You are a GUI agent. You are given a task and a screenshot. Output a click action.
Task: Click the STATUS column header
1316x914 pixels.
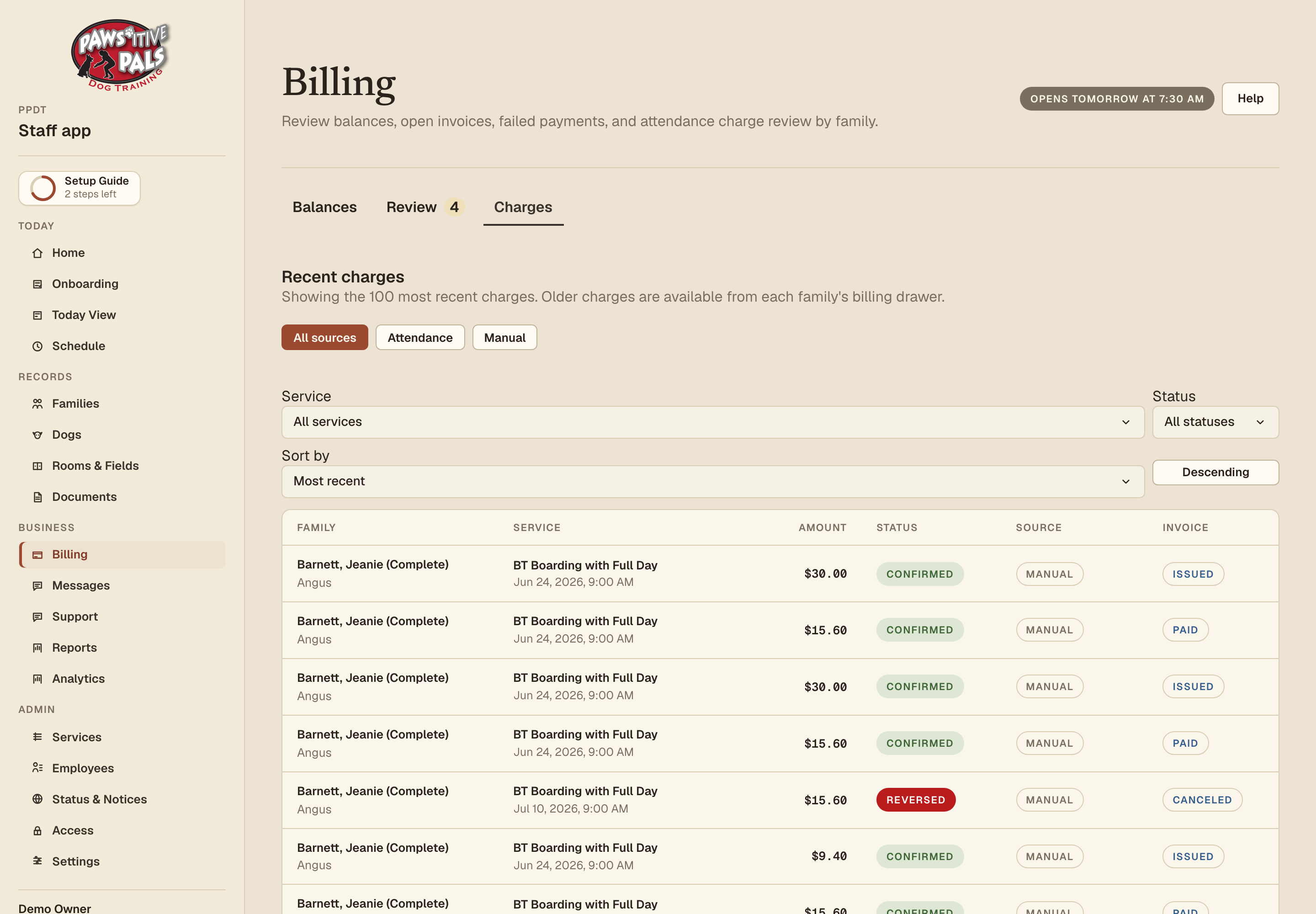pyautogui.click(x=897, y=527)
